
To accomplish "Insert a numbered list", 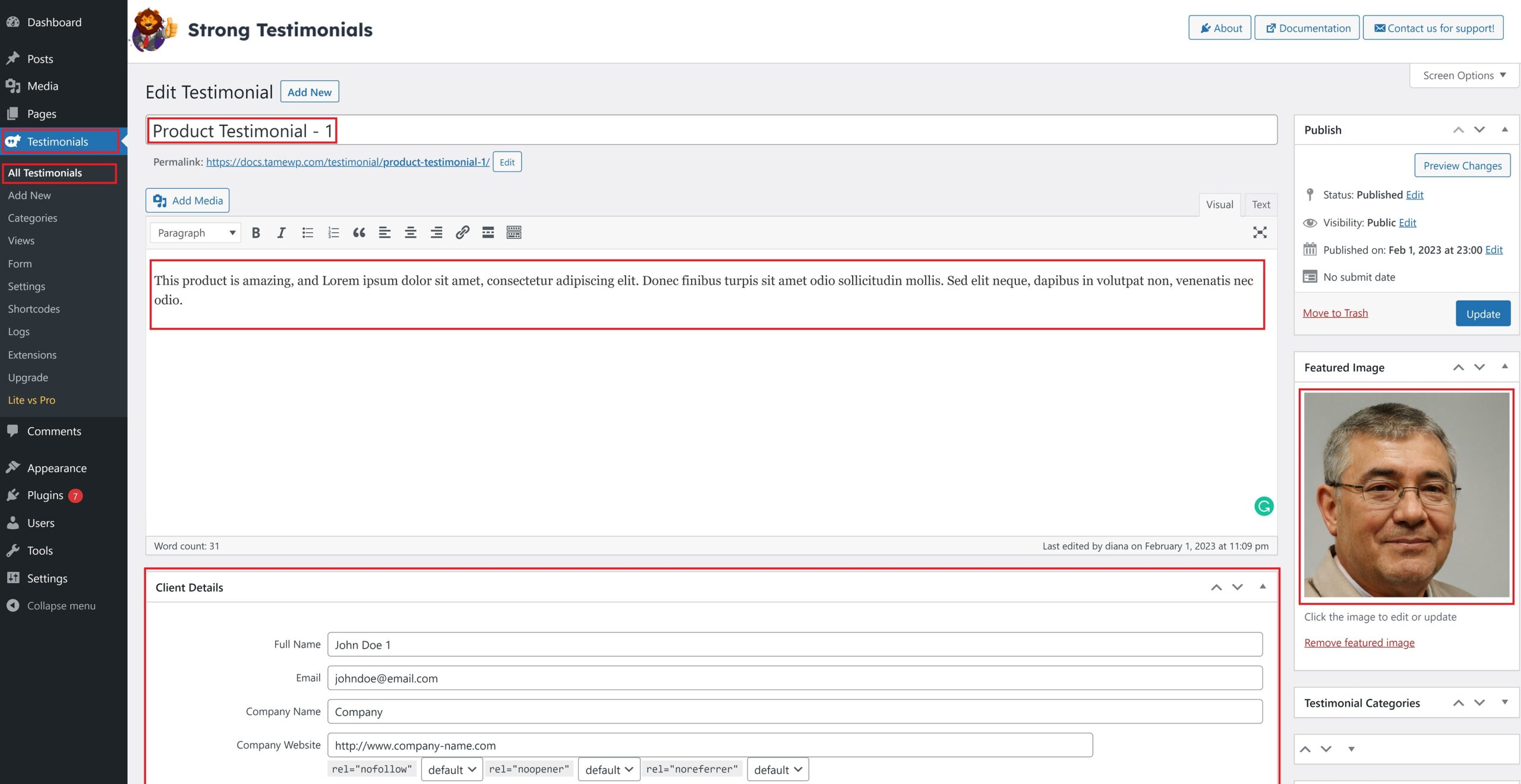I will point(333,233).
